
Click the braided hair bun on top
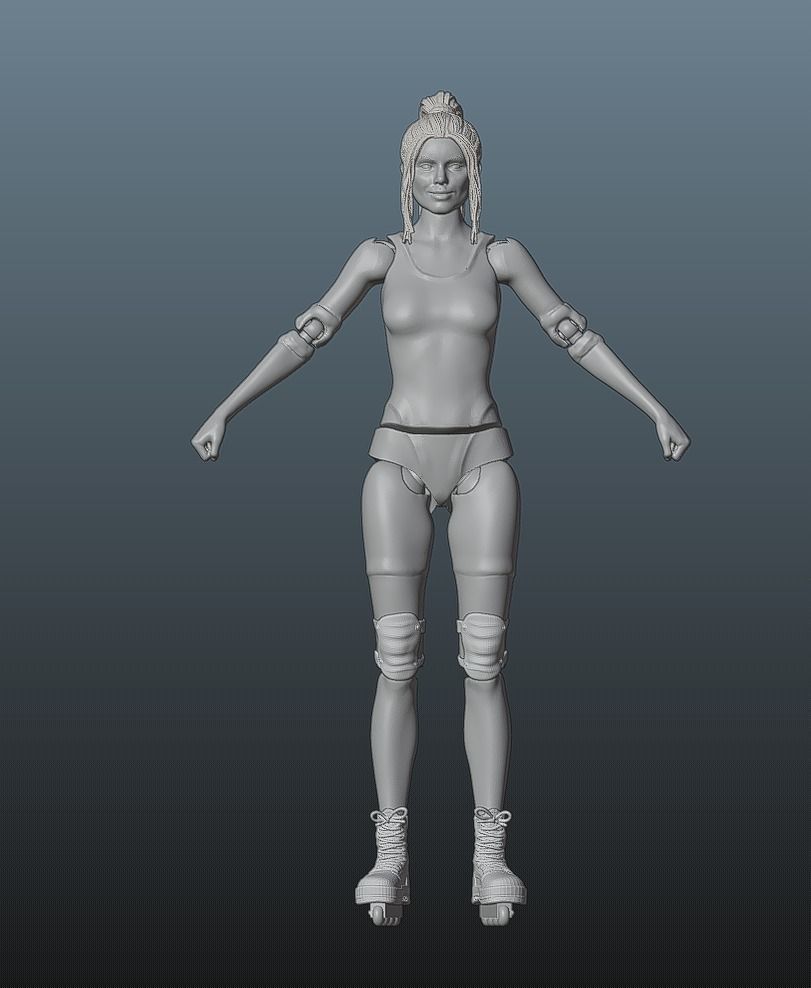(440, 105)
